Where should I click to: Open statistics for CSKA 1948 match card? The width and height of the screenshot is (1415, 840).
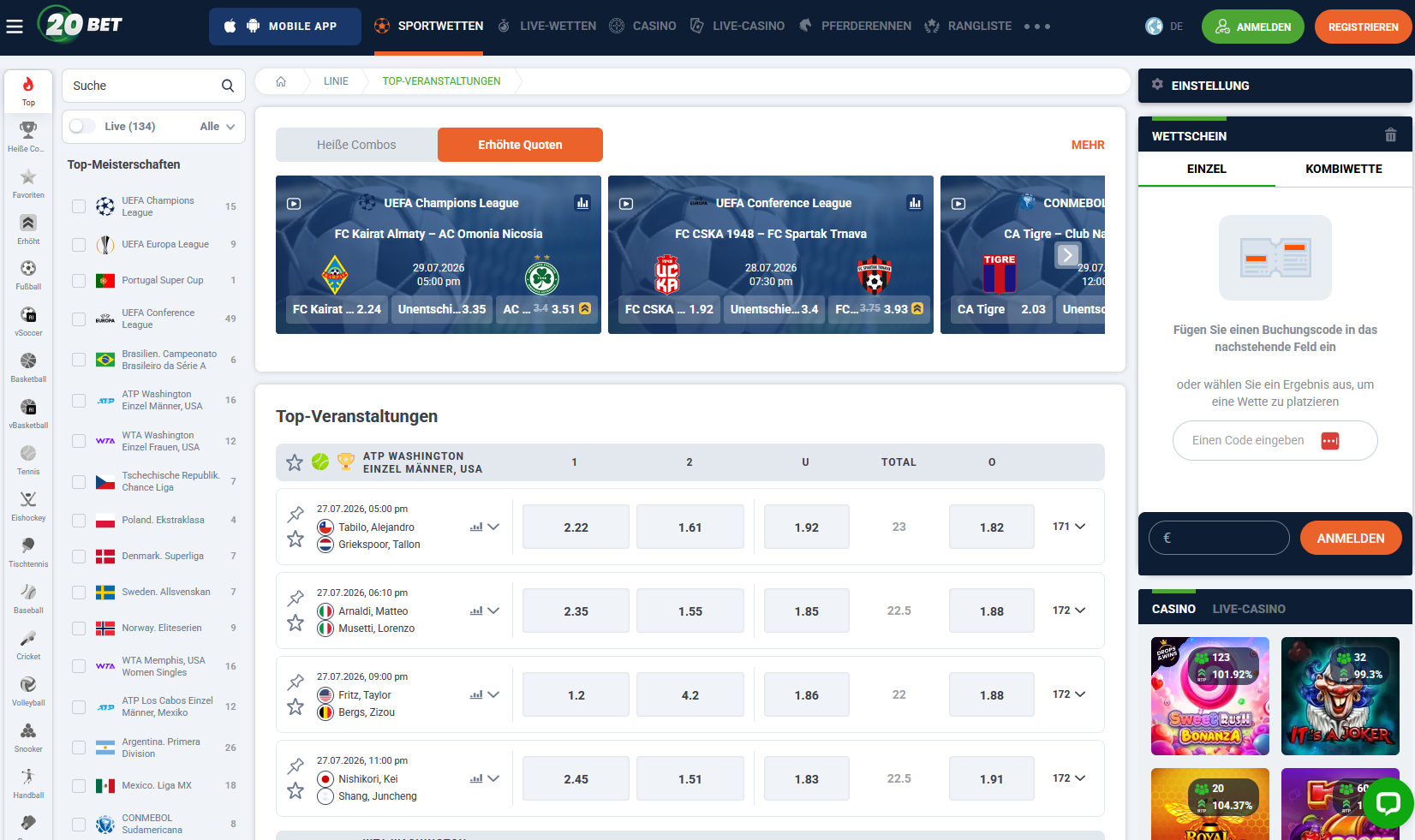point(915,203)
